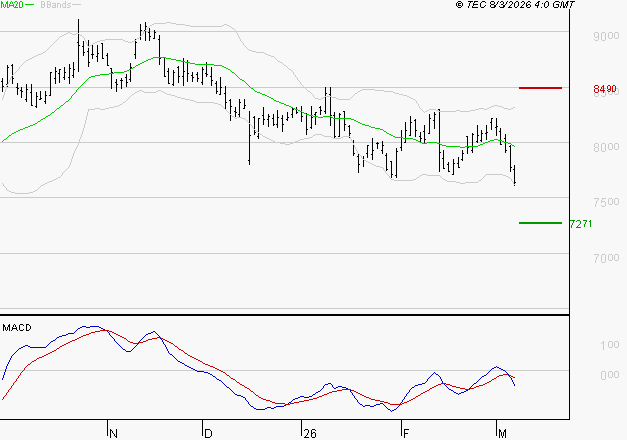The width and height of the screenshot is (627, 440).
Task: Click the 8000 price axis label
Action: 606,147
